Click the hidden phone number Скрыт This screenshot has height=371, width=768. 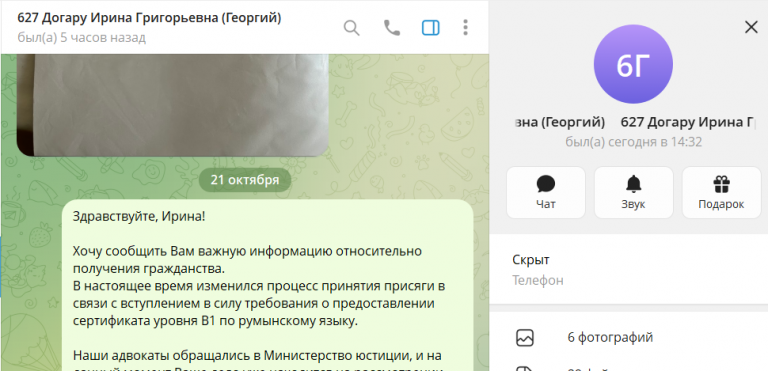[530, 260]
